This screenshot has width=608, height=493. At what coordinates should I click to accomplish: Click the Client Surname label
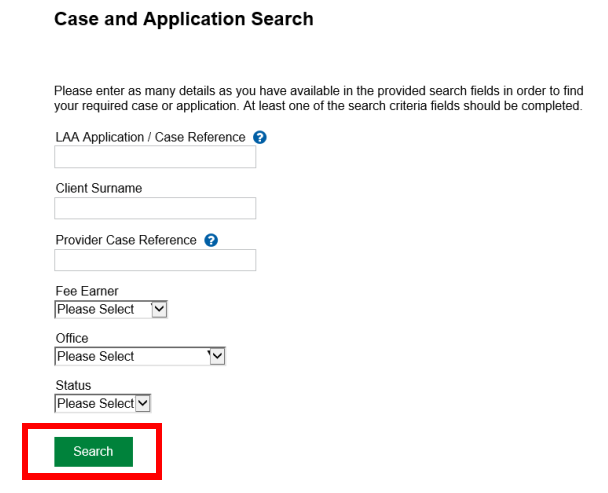coord(98,188)
